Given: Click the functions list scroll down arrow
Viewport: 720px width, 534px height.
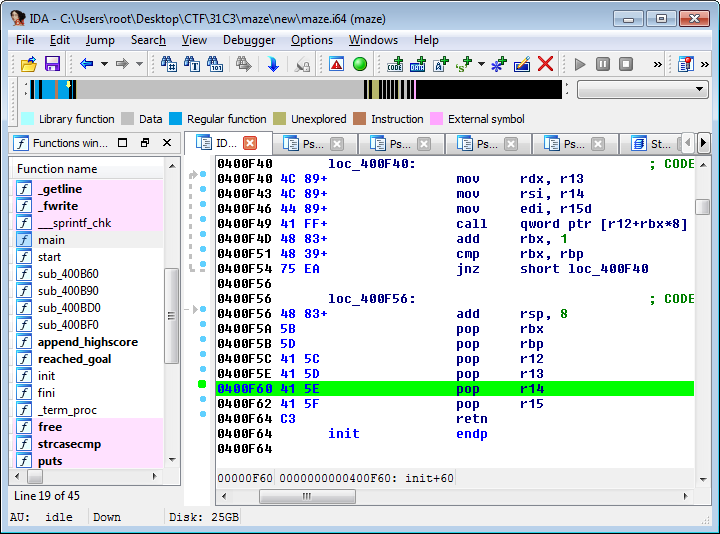Looking at the screenshot, I should [x=172, y=460].
